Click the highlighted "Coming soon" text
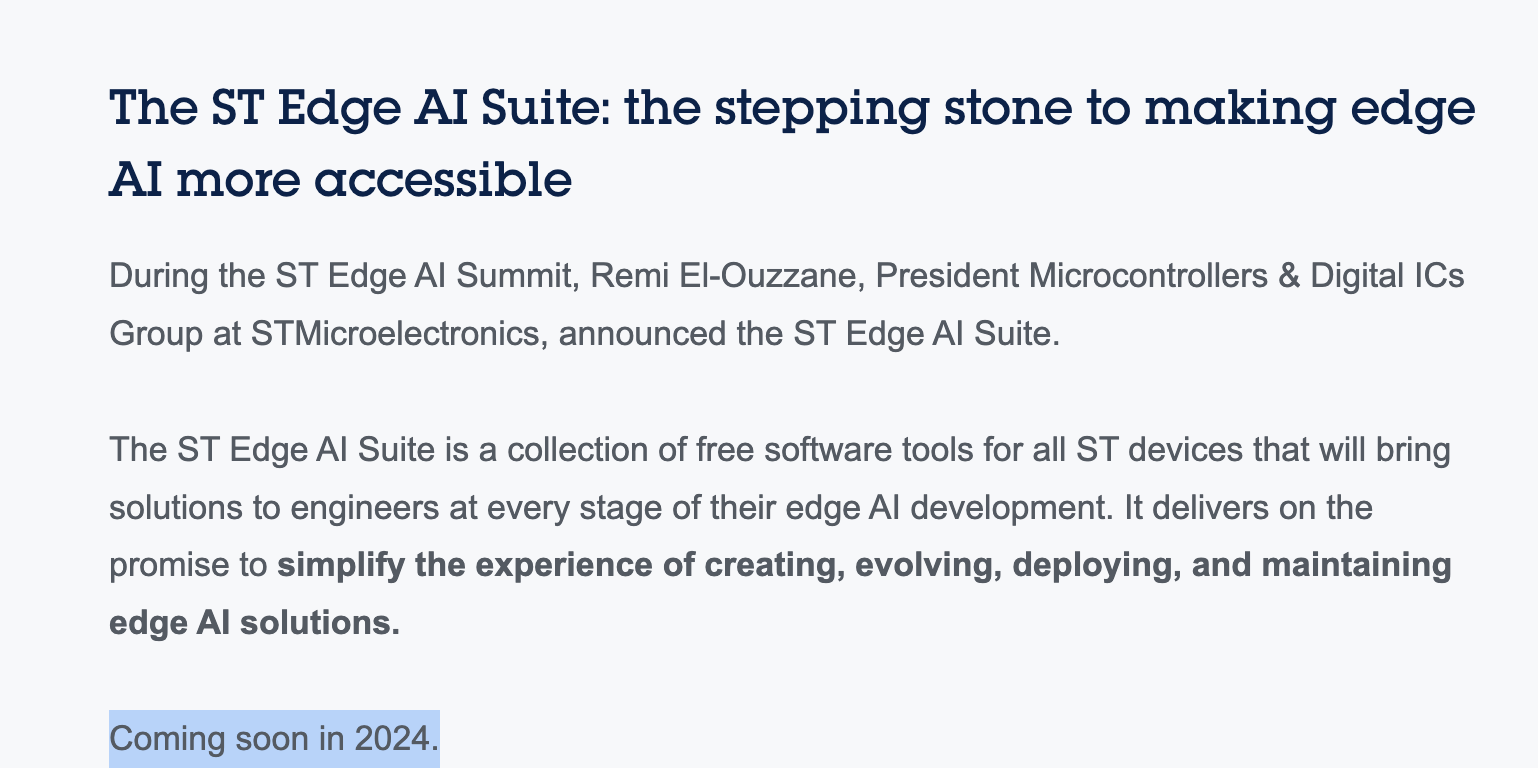This screenshot has width=1538, height=768. tap(209, 739)
